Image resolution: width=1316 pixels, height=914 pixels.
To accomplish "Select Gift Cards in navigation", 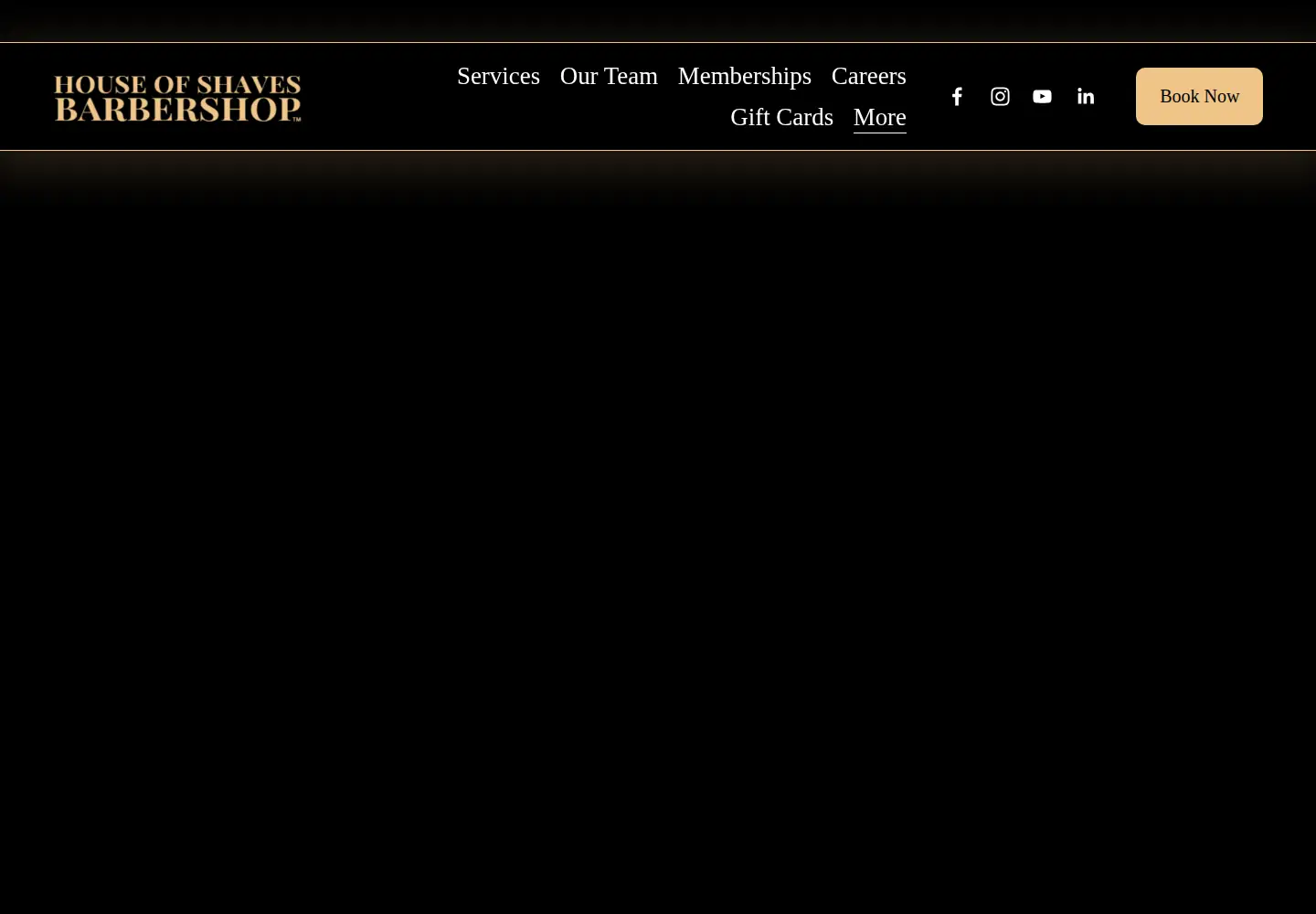I will tap(781, 117).
